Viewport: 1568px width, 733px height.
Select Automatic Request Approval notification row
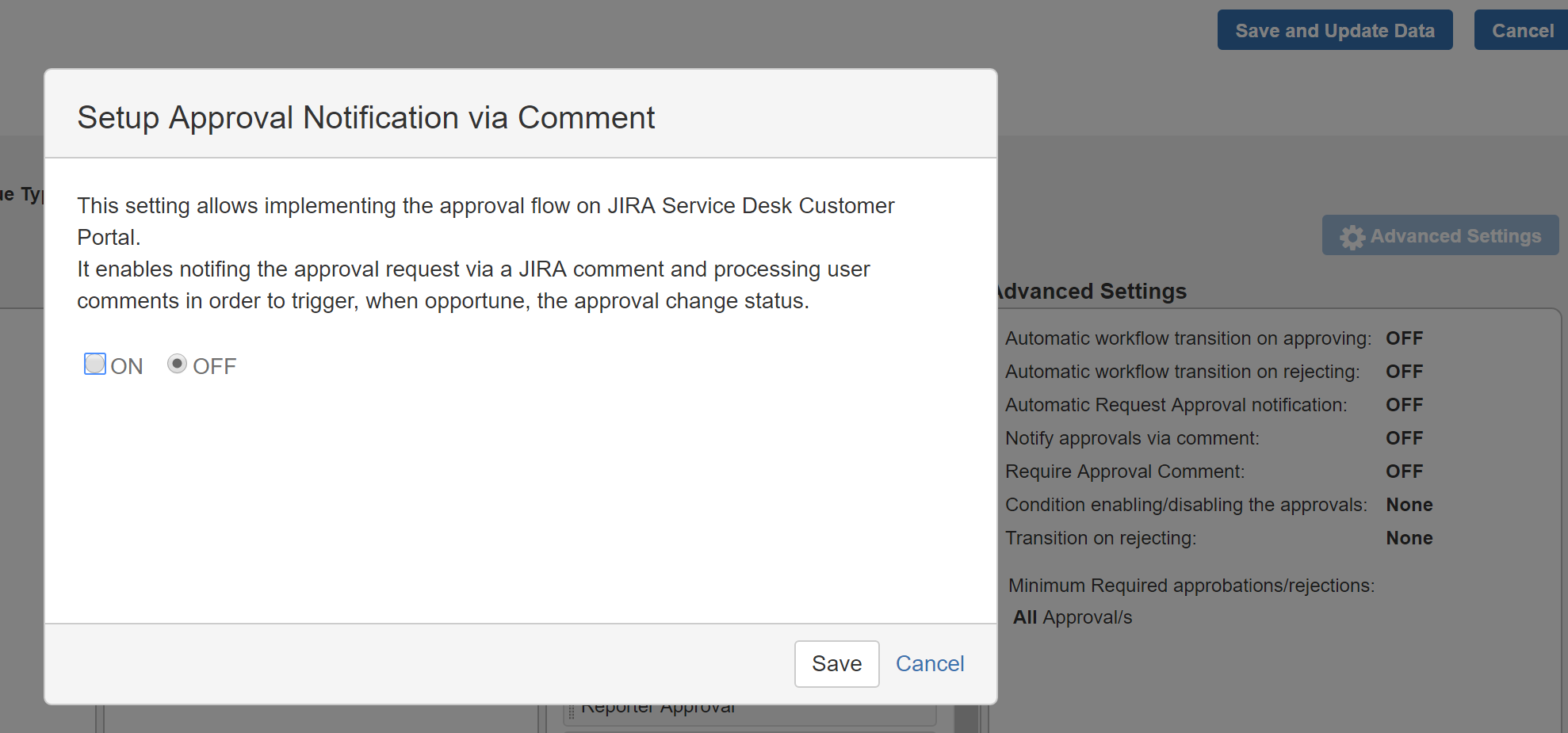(x=1176, y=405)
